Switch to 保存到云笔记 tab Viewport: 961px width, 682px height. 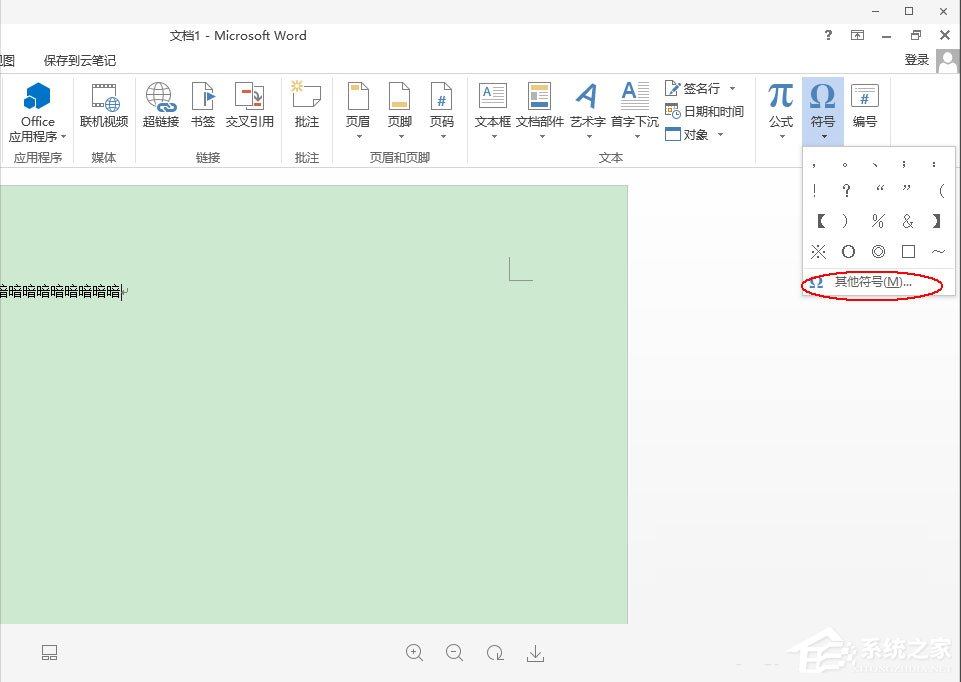point(80,59)
